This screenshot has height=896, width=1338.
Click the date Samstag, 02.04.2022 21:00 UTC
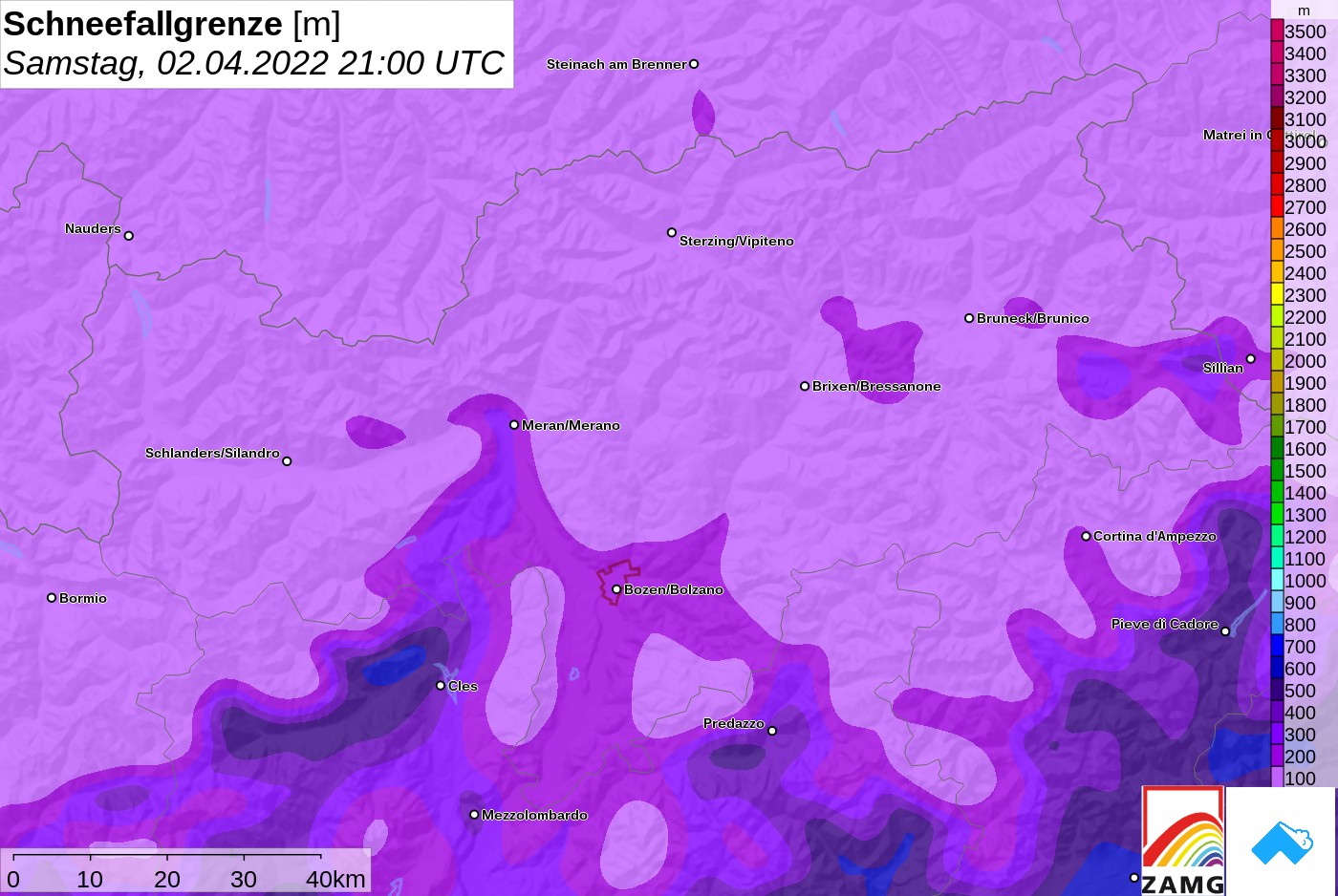pos(254,63)
